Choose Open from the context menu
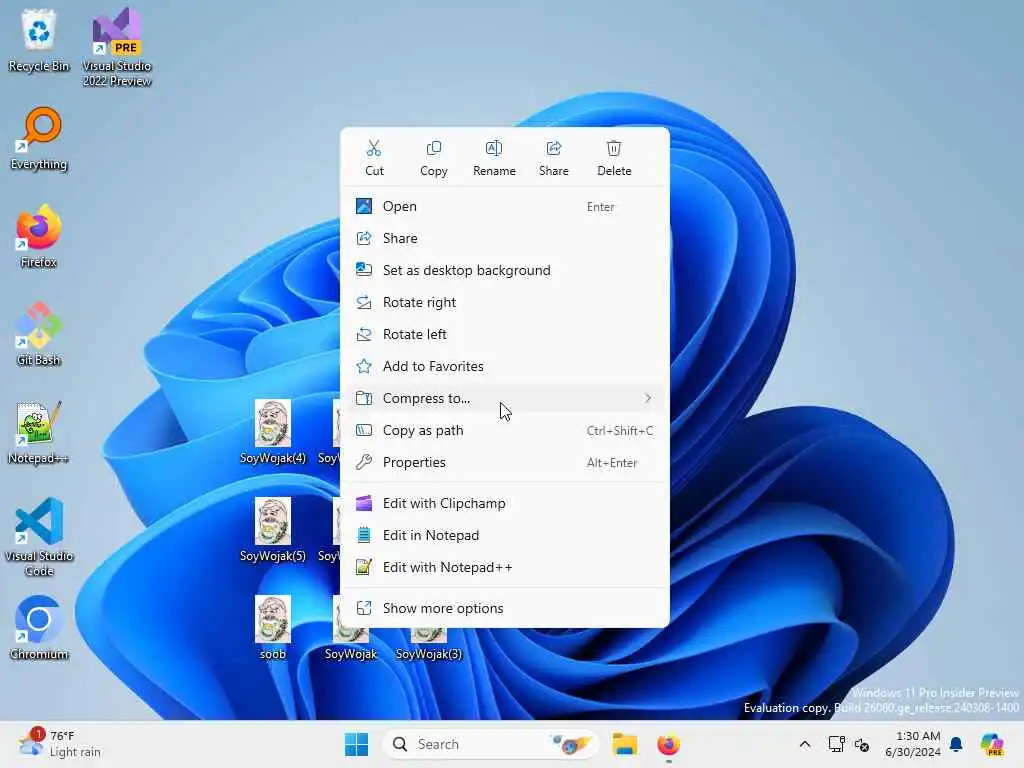1024x768 pixels. (505, 206)
